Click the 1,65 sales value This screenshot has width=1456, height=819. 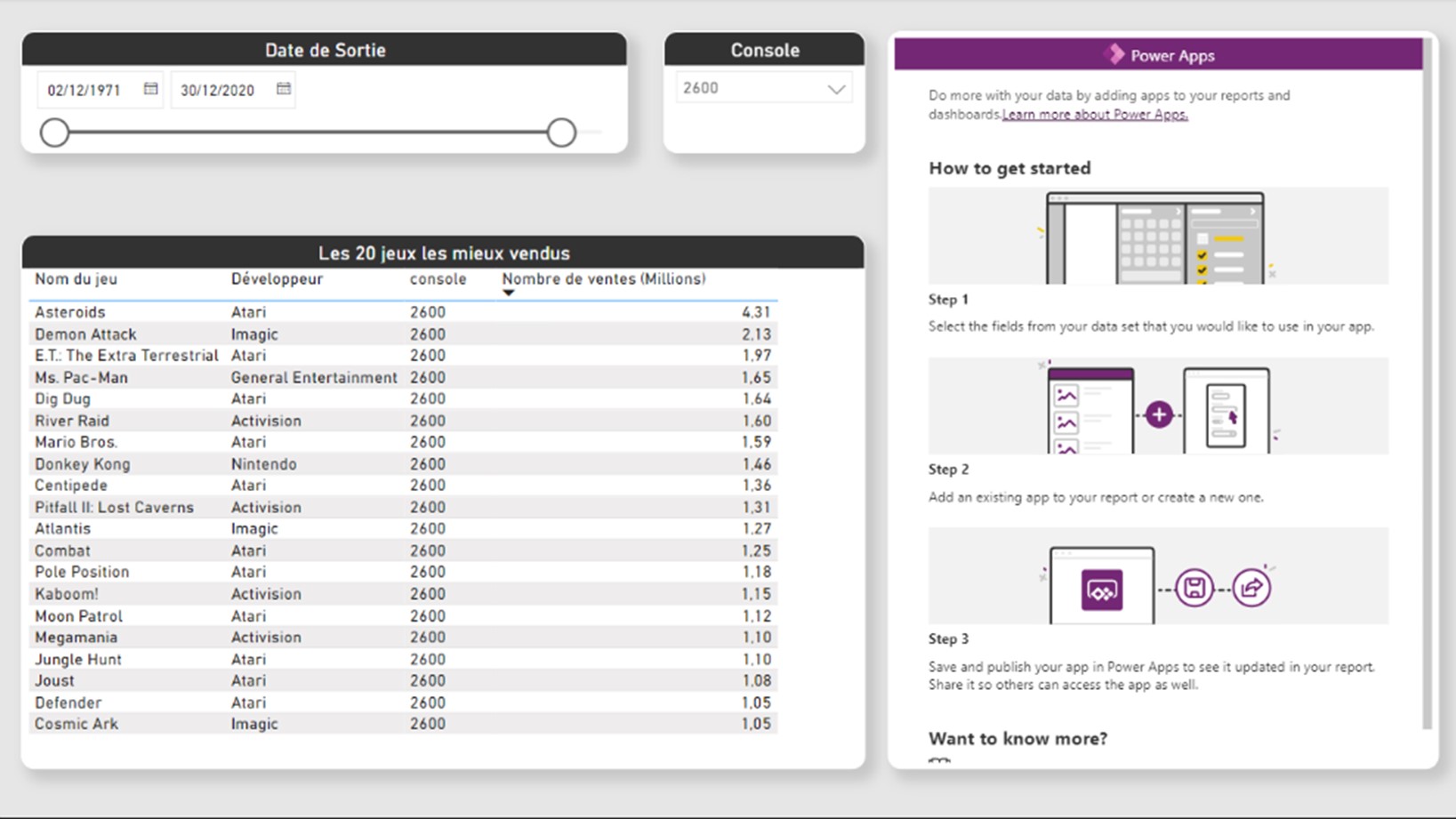(756, 378)
